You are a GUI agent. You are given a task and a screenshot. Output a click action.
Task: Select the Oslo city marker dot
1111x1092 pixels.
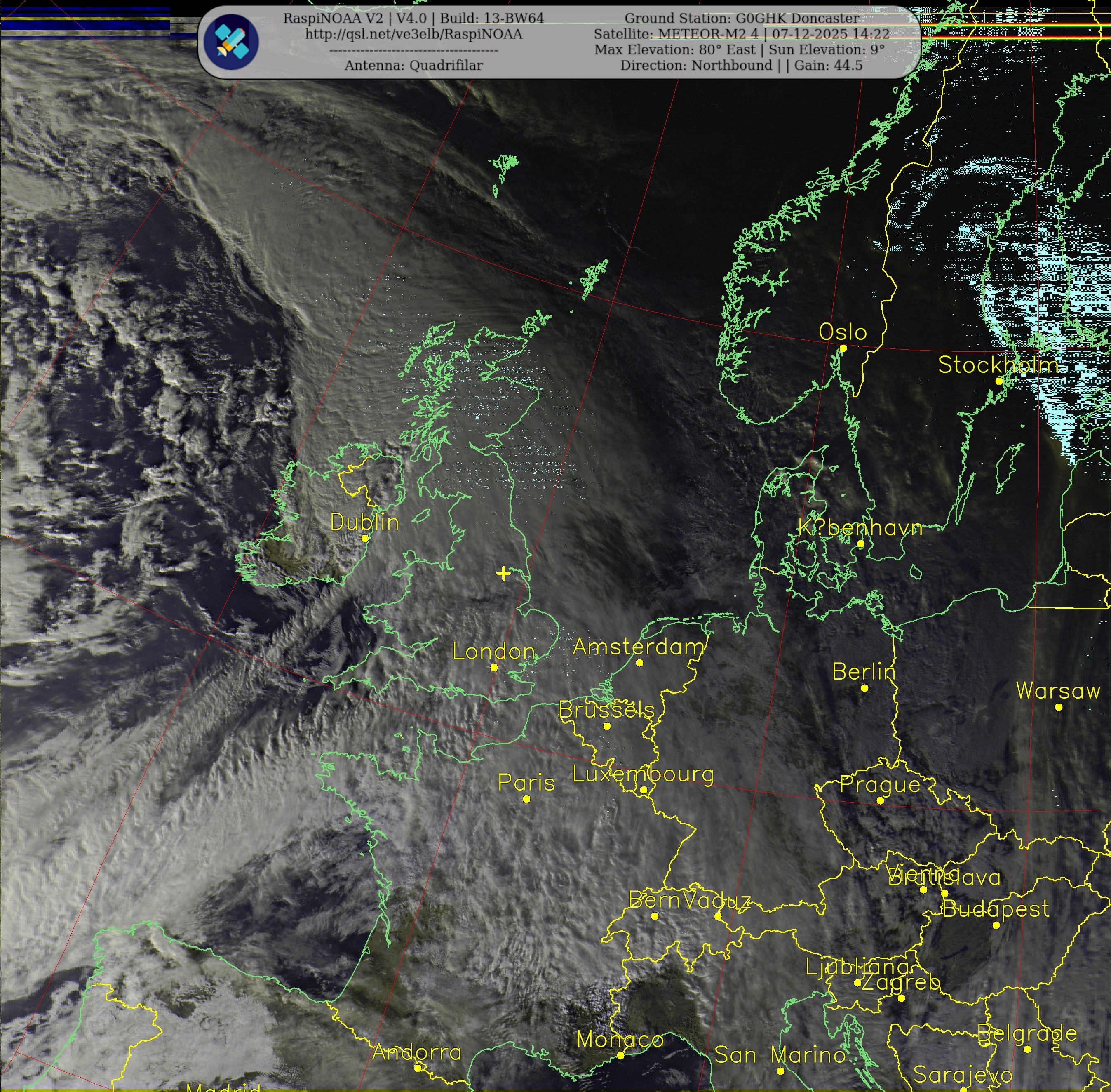point(843,348)
